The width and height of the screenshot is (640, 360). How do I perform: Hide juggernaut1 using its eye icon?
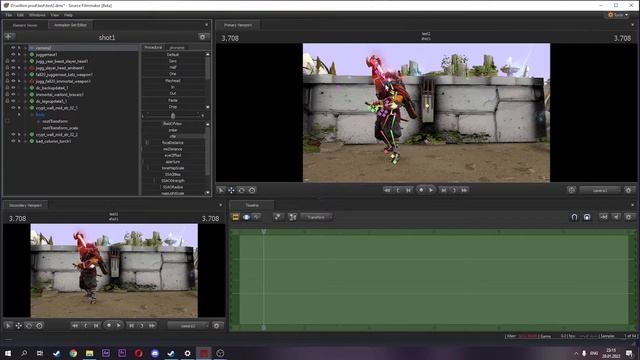tap(13, 54)
